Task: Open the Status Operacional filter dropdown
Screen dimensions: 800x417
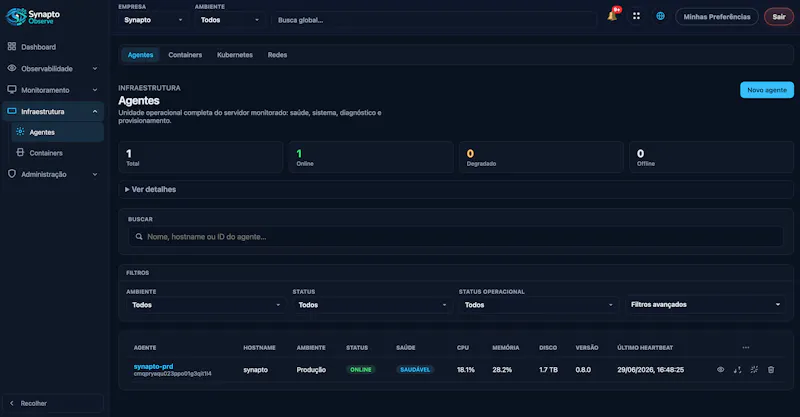Action: (x=539, y=305)
